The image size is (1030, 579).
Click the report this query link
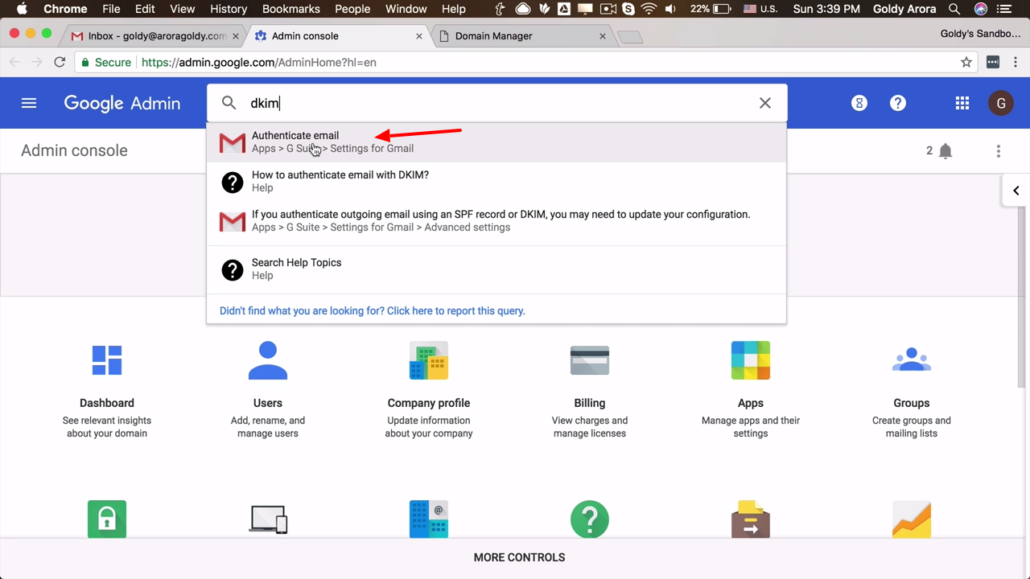[372, 311]
